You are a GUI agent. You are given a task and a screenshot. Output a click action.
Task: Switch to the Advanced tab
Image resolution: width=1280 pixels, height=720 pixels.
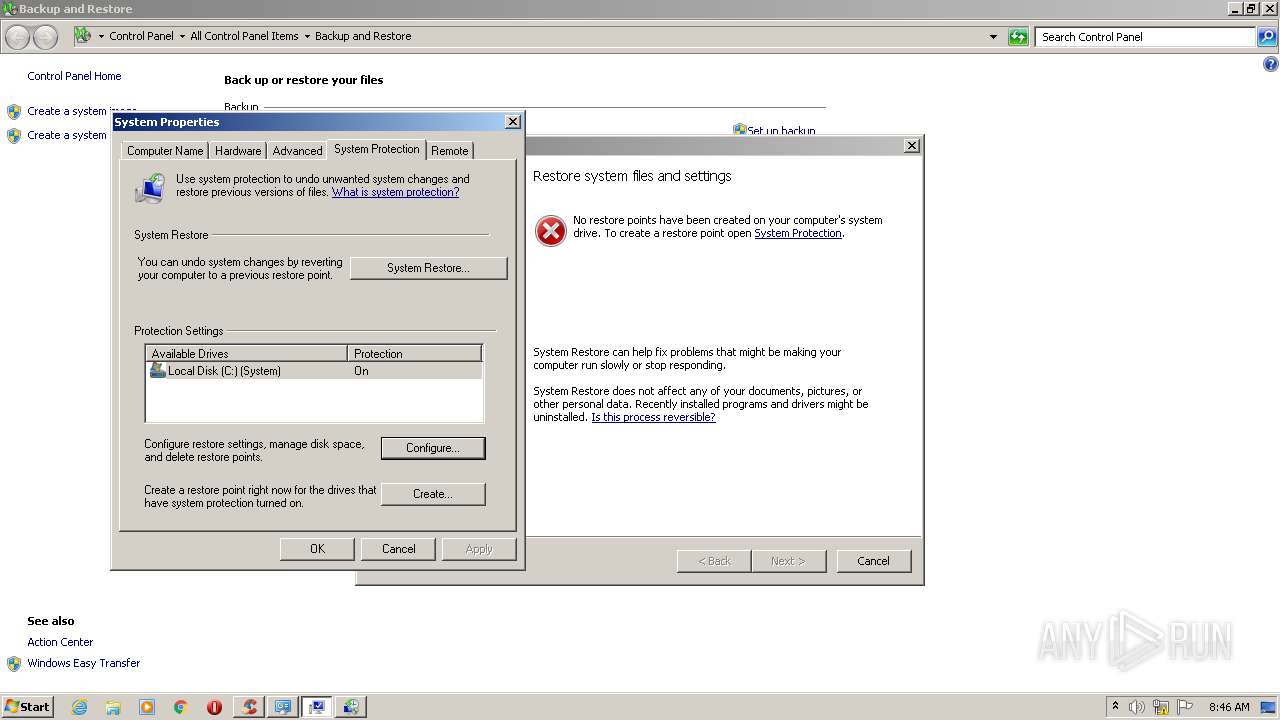click(x=298, y=151)
